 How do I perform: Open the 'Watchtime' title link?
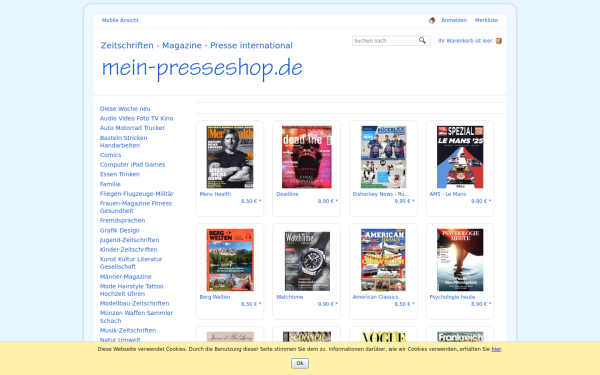point(290,297)
